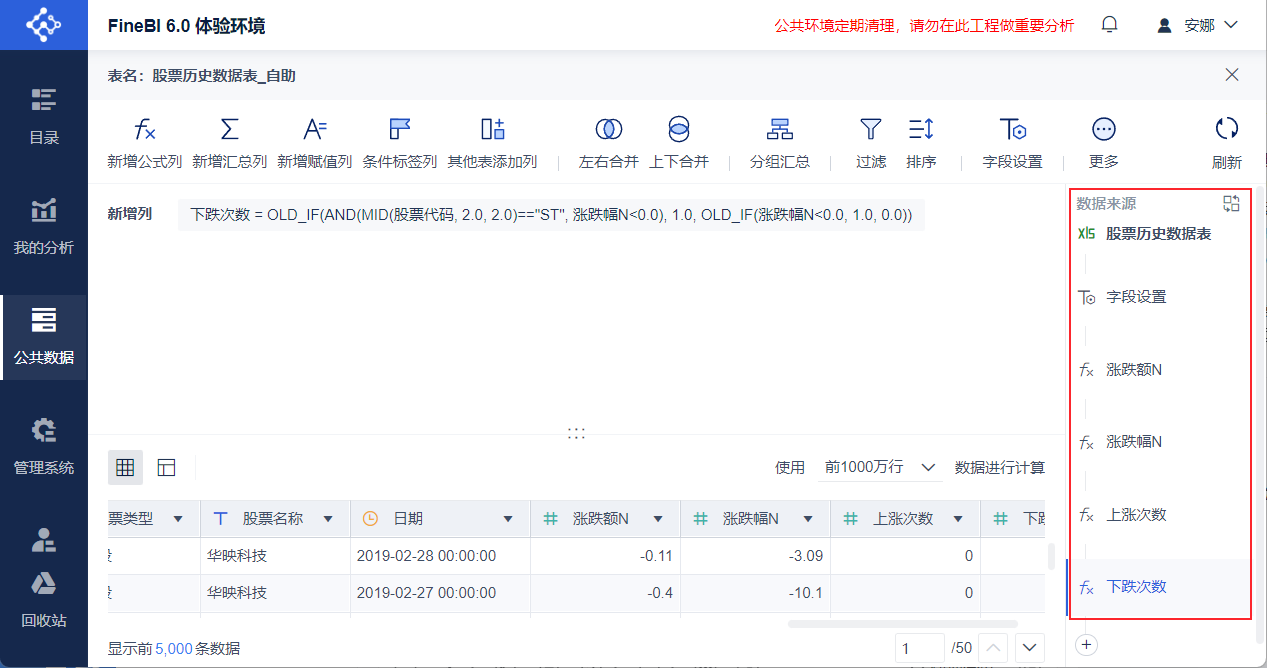
Task: Click the 下跌次数 formula expression
Action: (x=551, y=214)
